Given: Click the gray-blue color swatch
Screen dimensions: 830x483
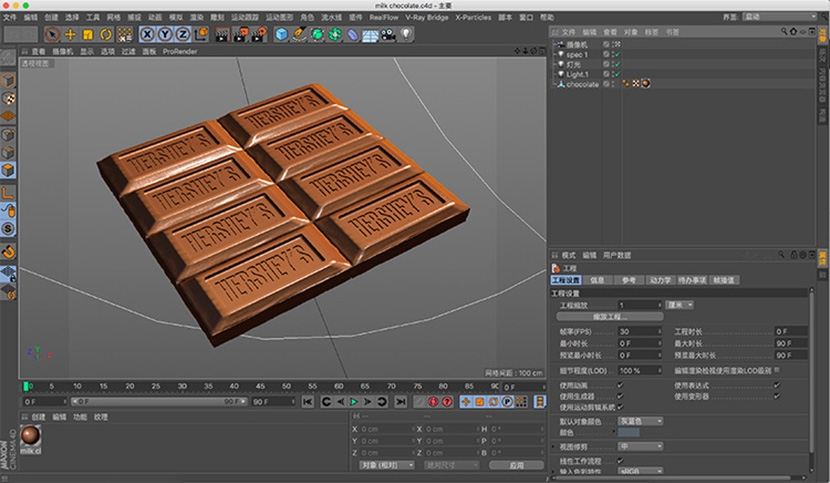Looking at the screenshot, I should (x=629, y=433).
